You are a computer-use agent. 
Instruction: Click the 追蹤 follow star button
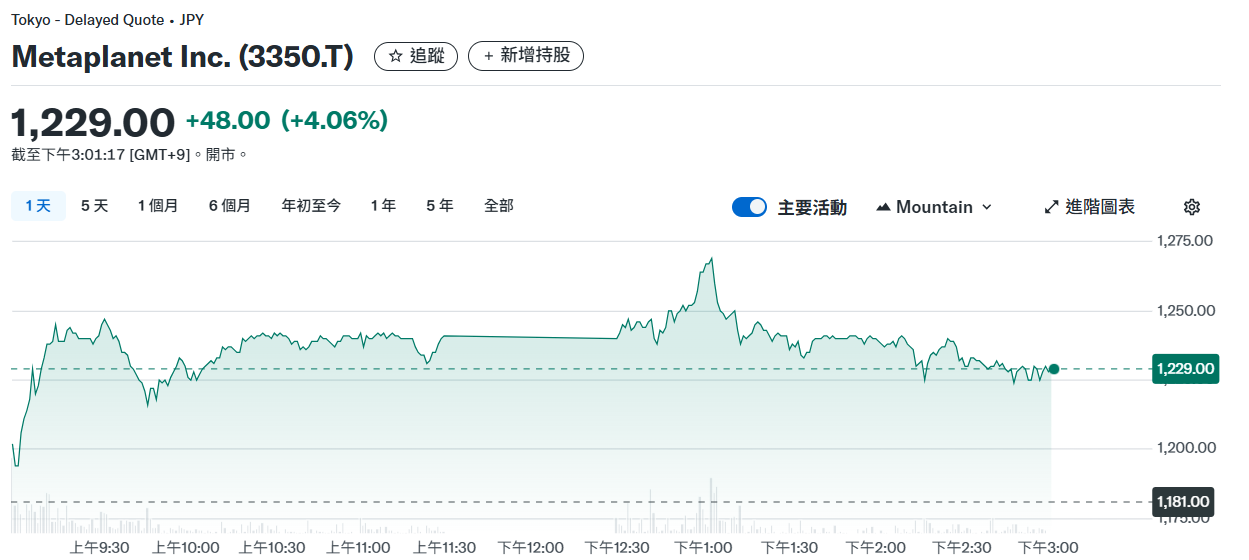416,56
